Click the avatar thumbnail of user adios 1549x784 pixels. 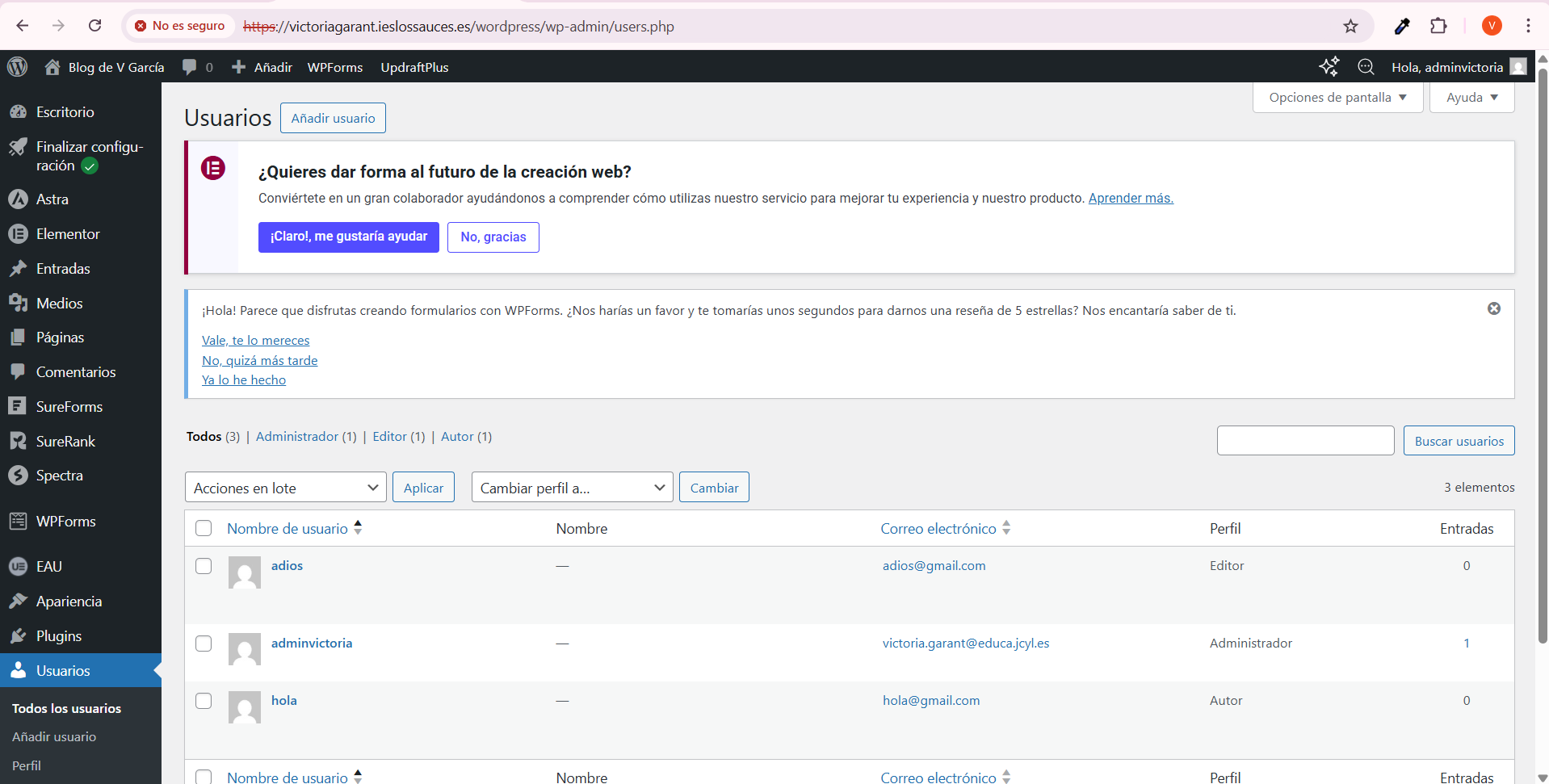coord(244,572)
